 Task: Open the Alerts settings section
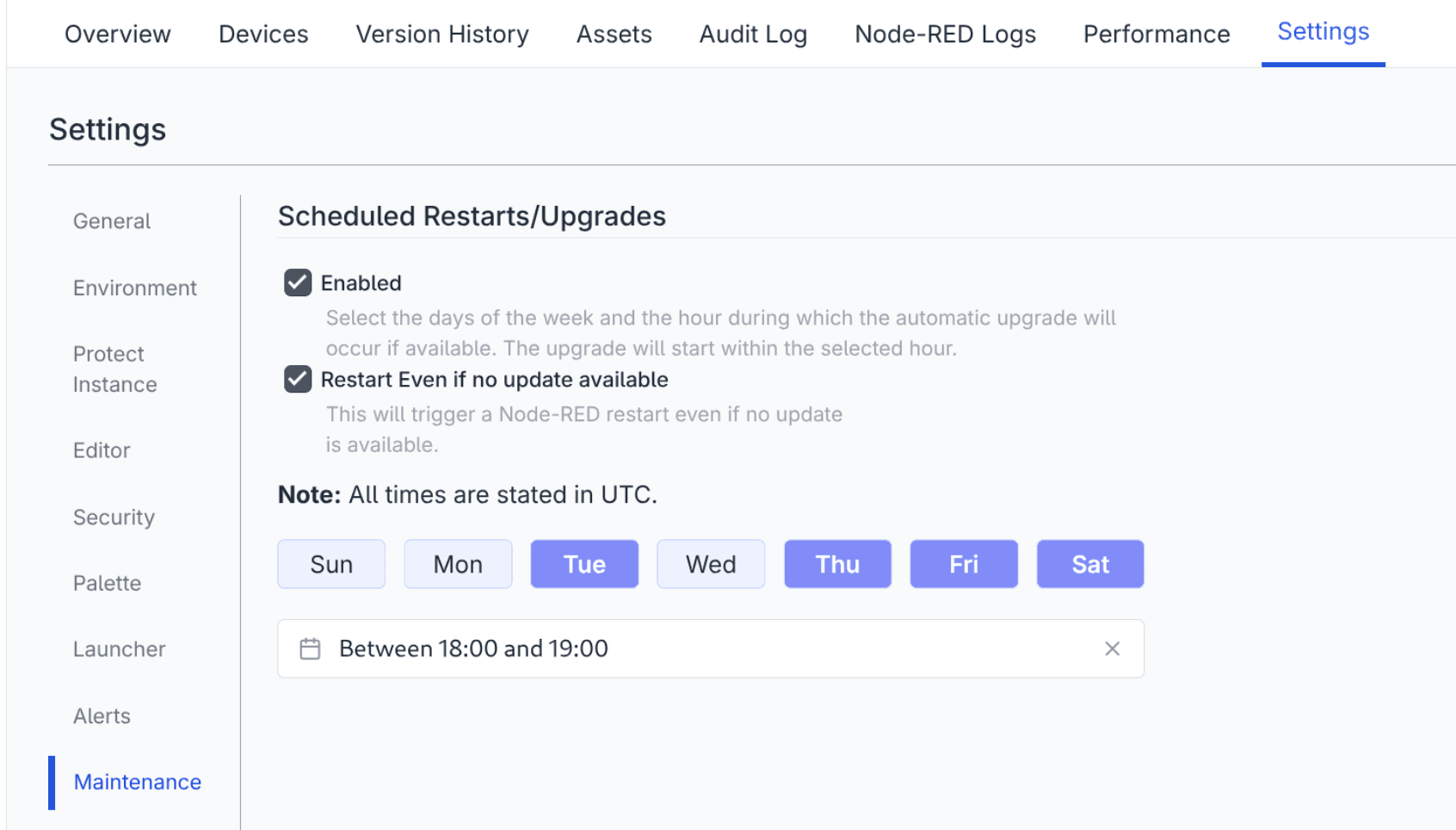(x=101, y=715)
